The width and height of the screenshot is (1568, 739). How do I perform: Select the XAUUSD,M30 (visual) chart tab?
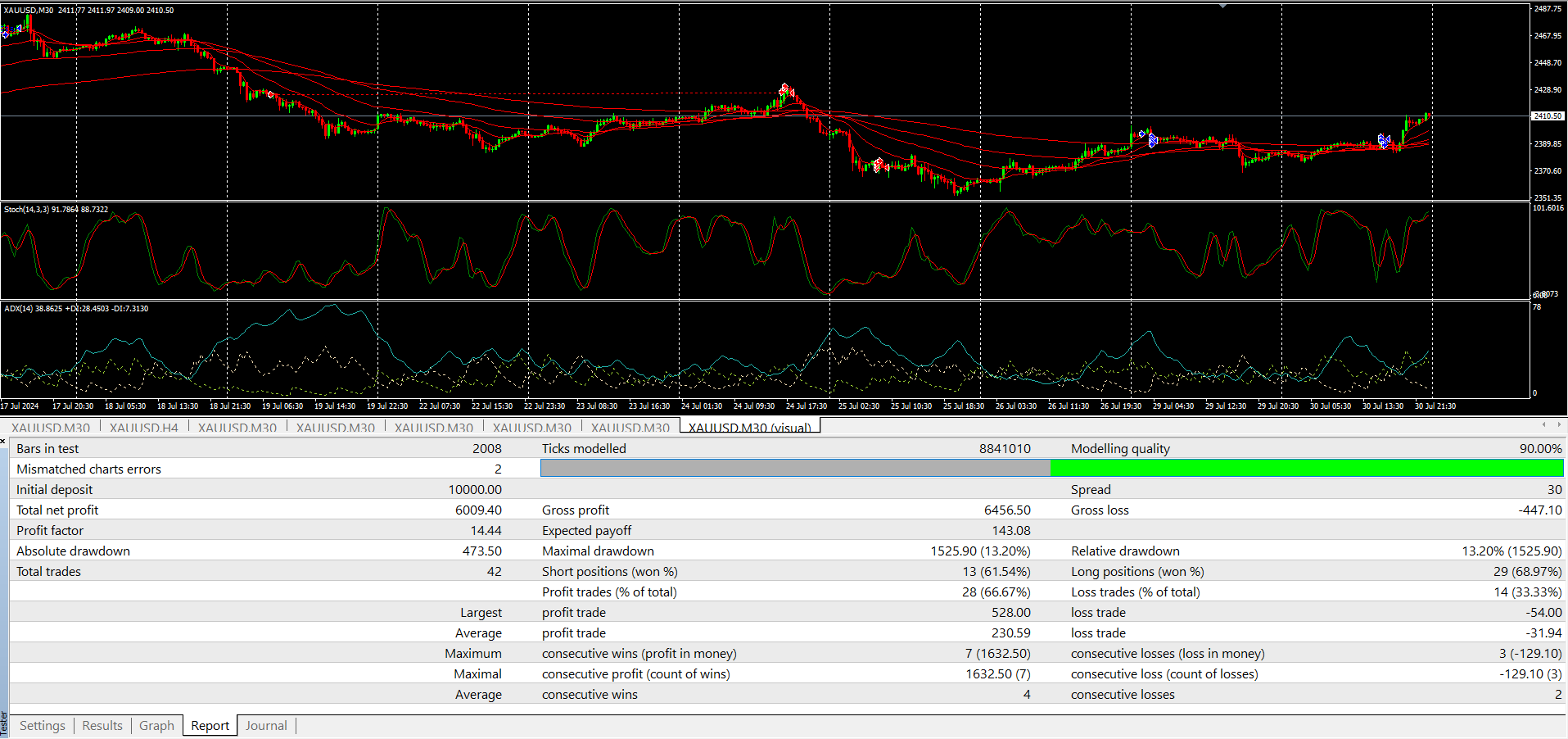[749, 428]
